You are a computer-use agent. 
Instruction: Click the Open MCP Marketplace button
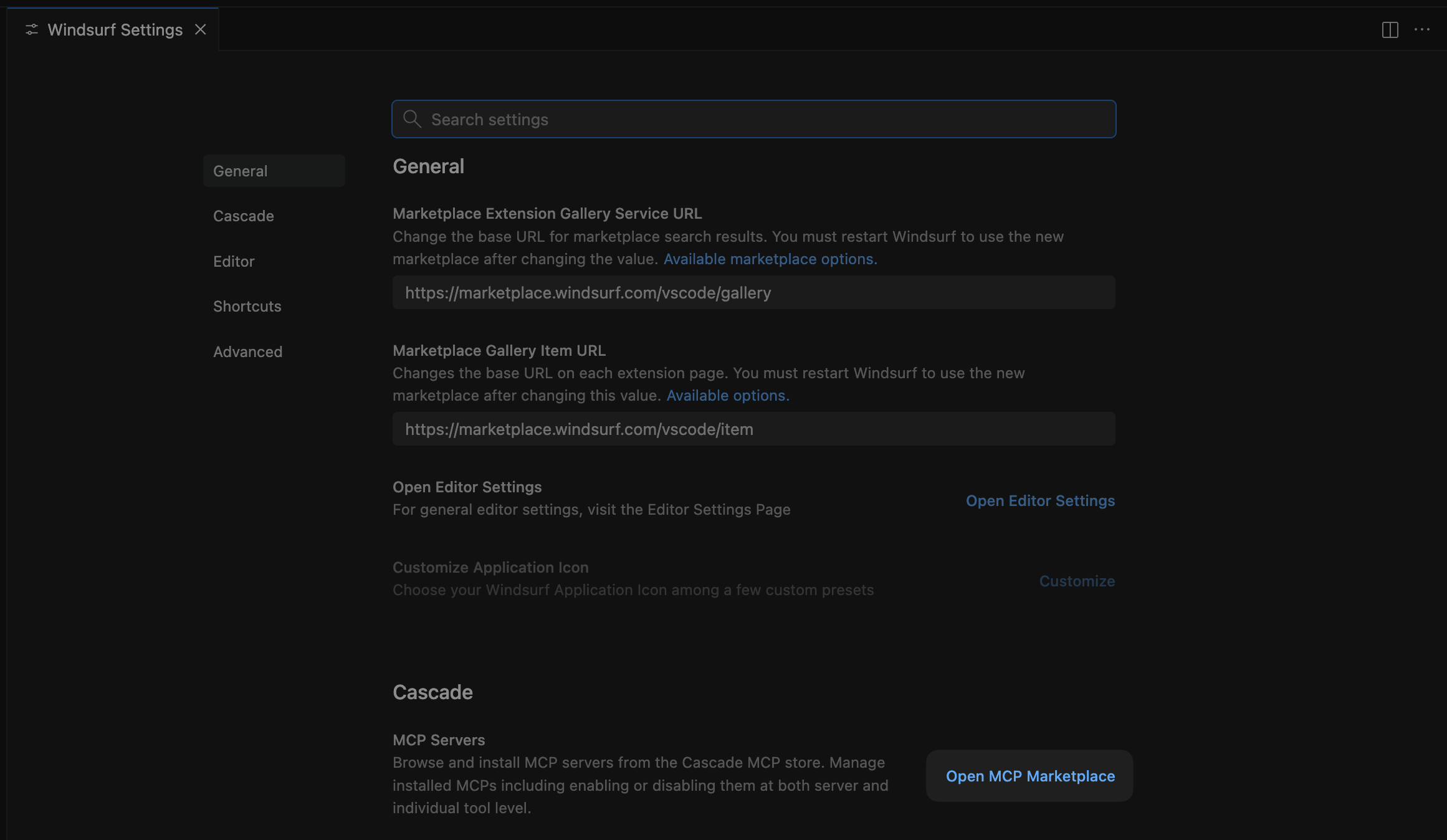[x=1029, y=776]
